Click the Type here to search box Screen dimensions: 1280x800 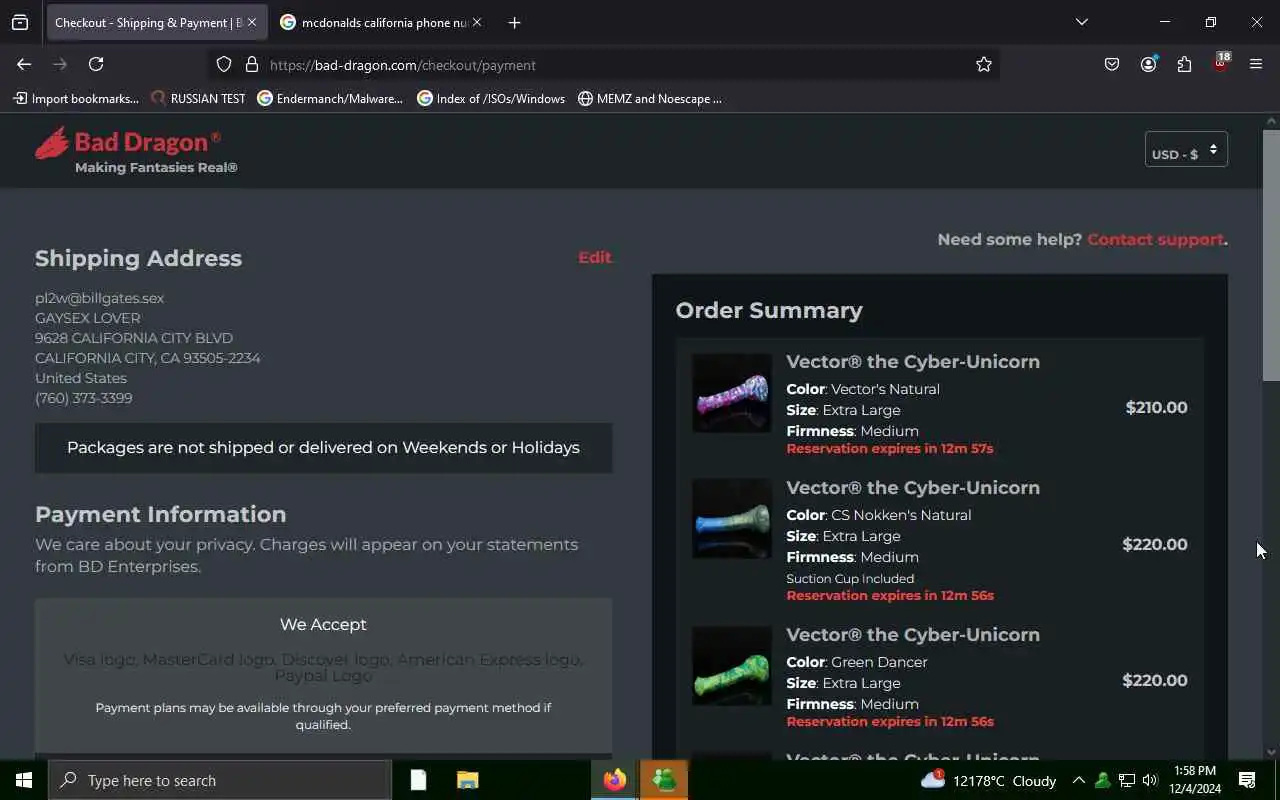(220, 780)
